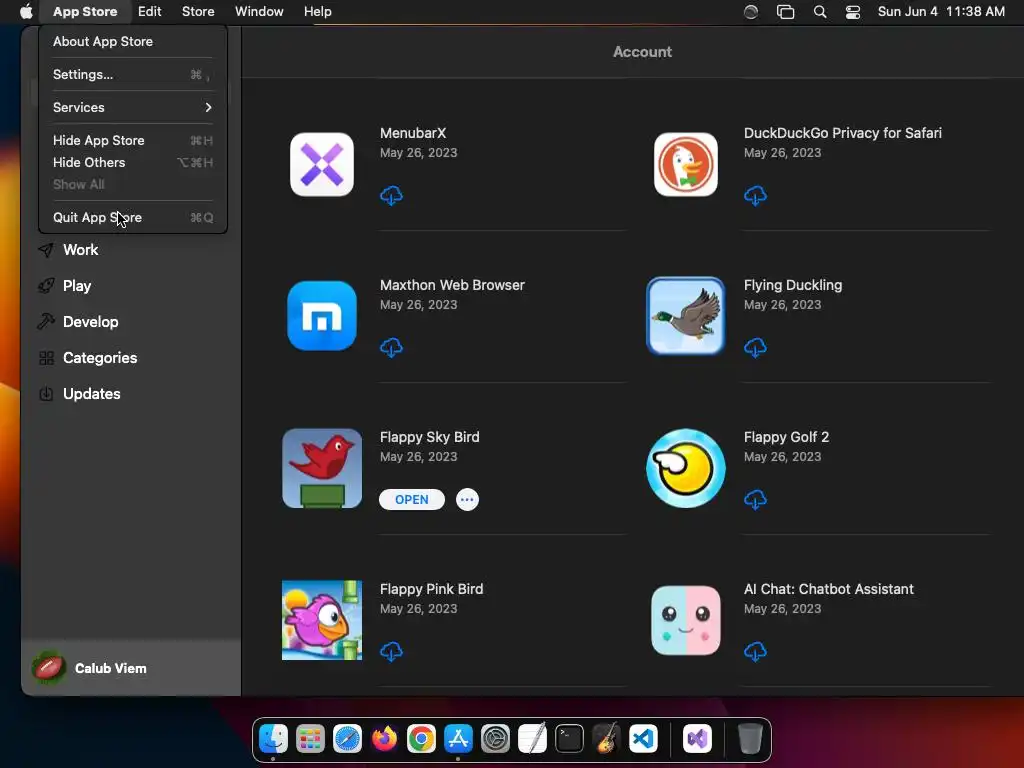Download Flappy Pink Bird via cloud icon
This screenshot has width=1024, height=768.
tap(391, 651)
